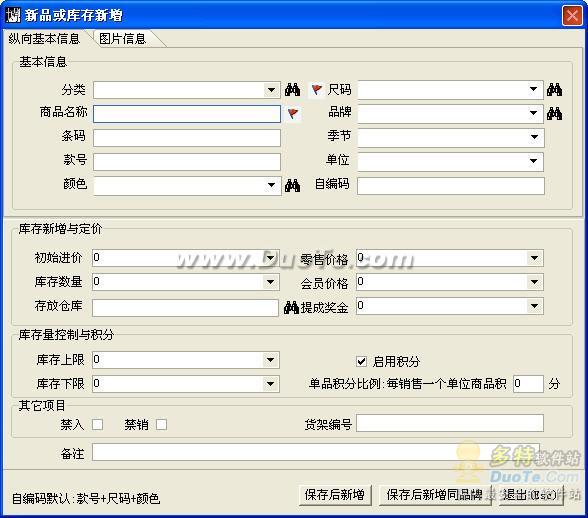Open the 会员价格 dropdown arrow

click(x=534, y=282)
